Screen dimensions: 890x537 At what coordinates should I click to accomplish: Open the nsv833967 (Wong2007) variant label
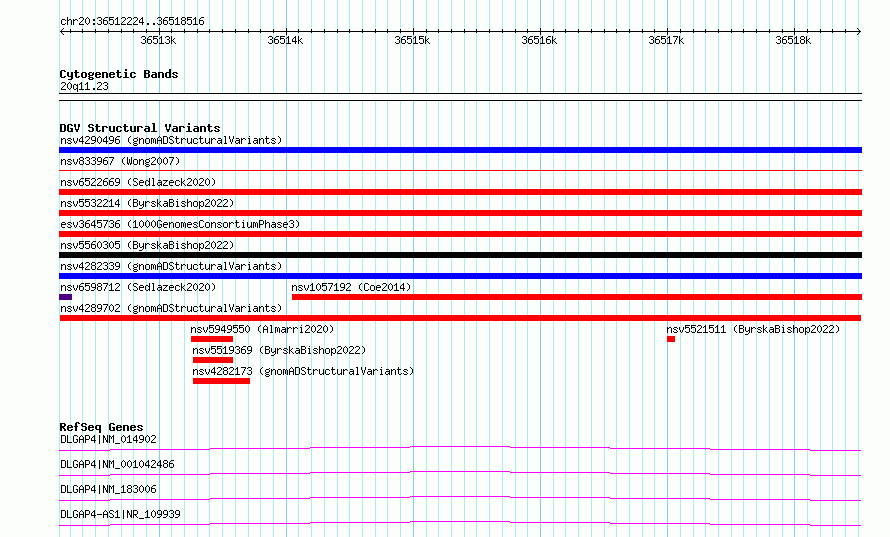(120, 161)
